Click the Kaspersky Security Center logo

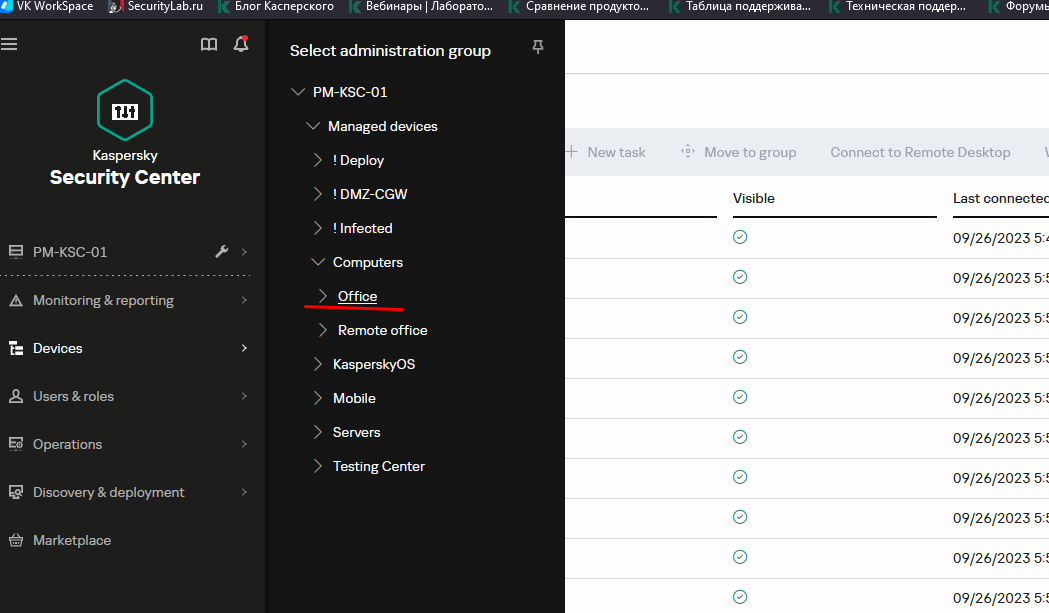[x=125, y=111]
